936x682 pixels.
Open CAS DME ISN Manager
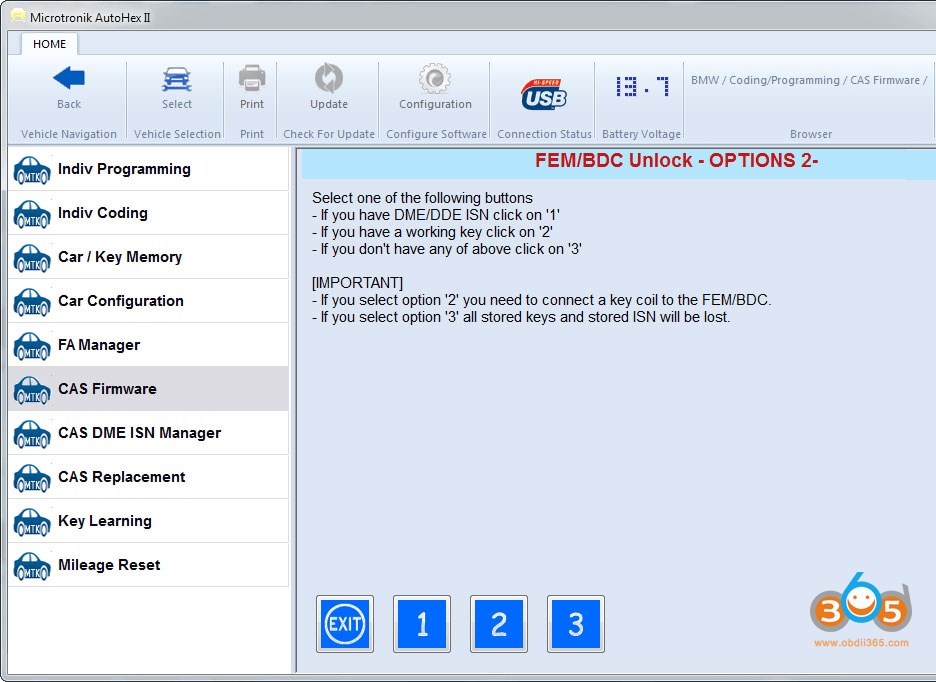149,433
